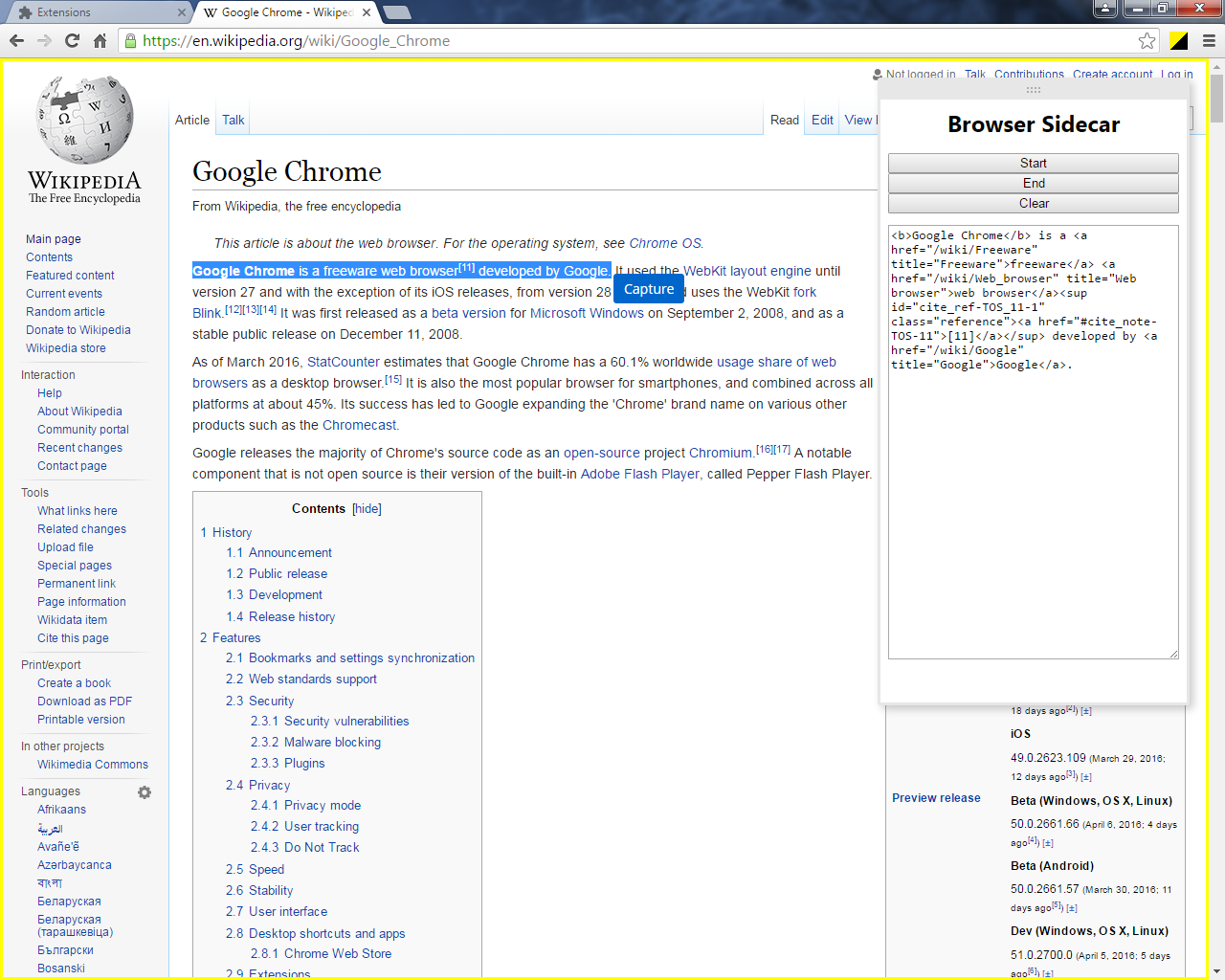Select the Article tab
The height and width of the screenshot is (980, 1225).
192,120
